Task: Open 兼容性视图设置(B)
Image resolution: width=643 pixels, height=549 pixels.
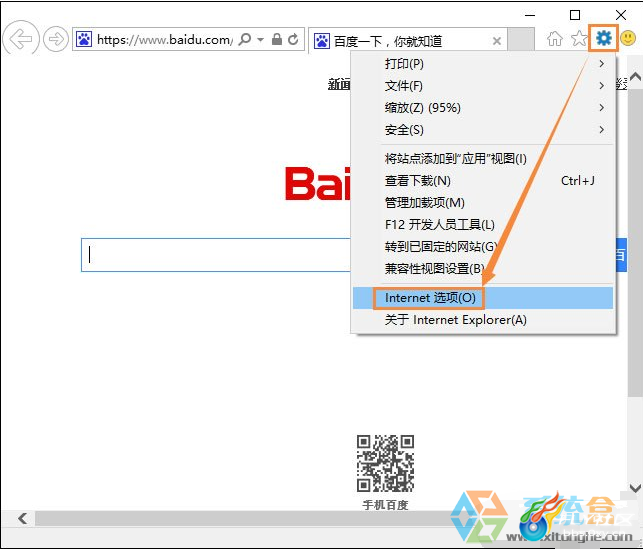Action: [x=483, y=269]
